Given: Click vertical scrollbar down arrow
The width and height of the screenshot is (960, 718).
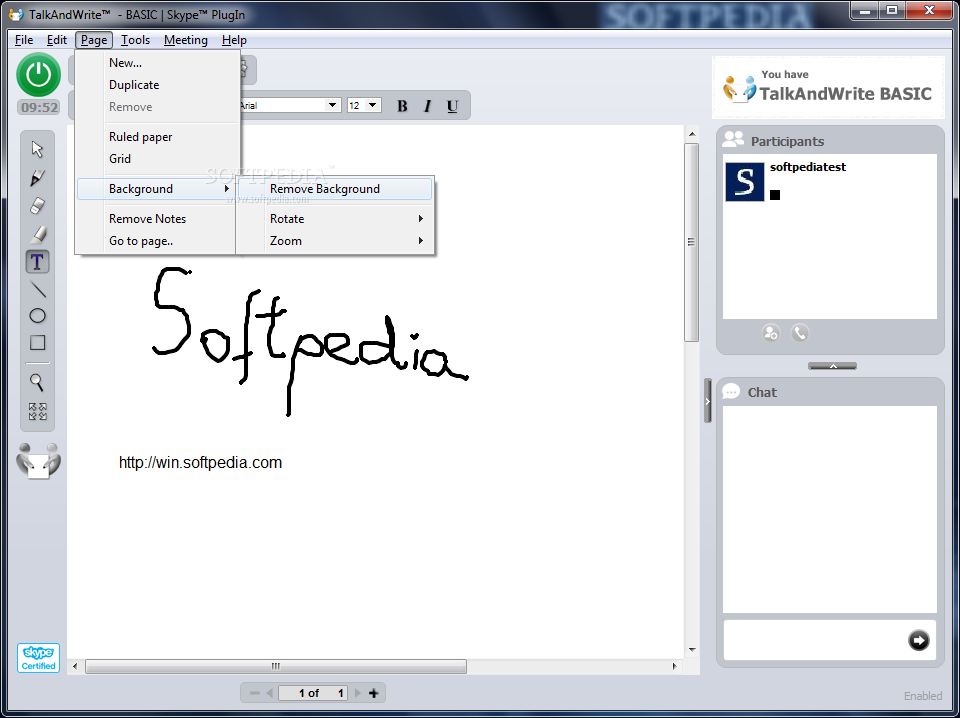Looking at the screenshot, I should click(x=692, y=649).
